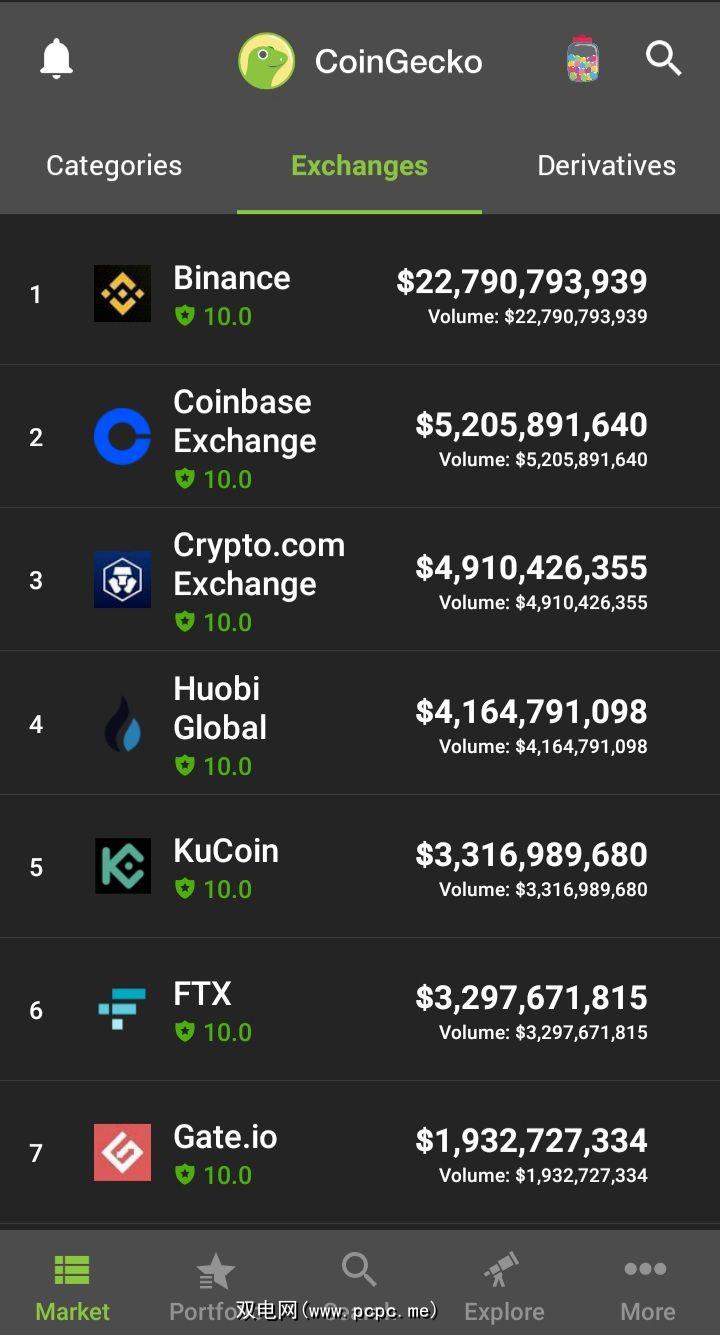
Task: Tap the FTX exchange name
Action: point(202,994)
